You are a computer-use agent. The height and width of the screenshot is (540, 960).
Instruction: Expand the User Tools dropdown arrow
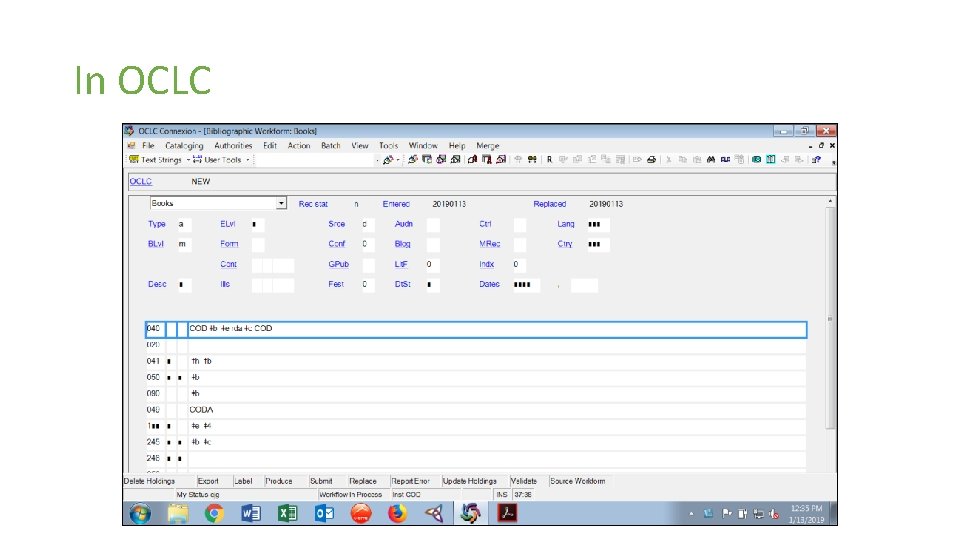pos(247,160)
